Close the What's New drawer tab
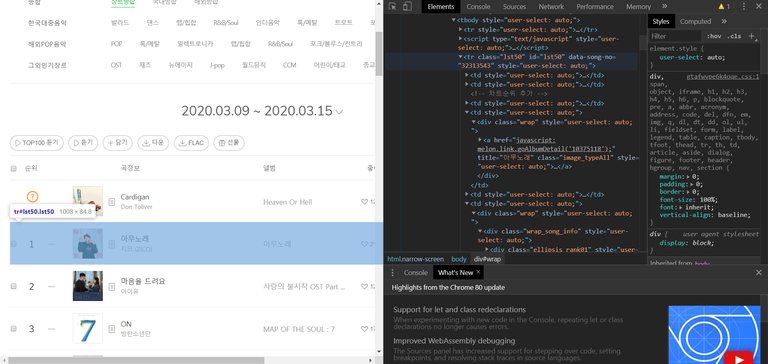 click(479, 272)
